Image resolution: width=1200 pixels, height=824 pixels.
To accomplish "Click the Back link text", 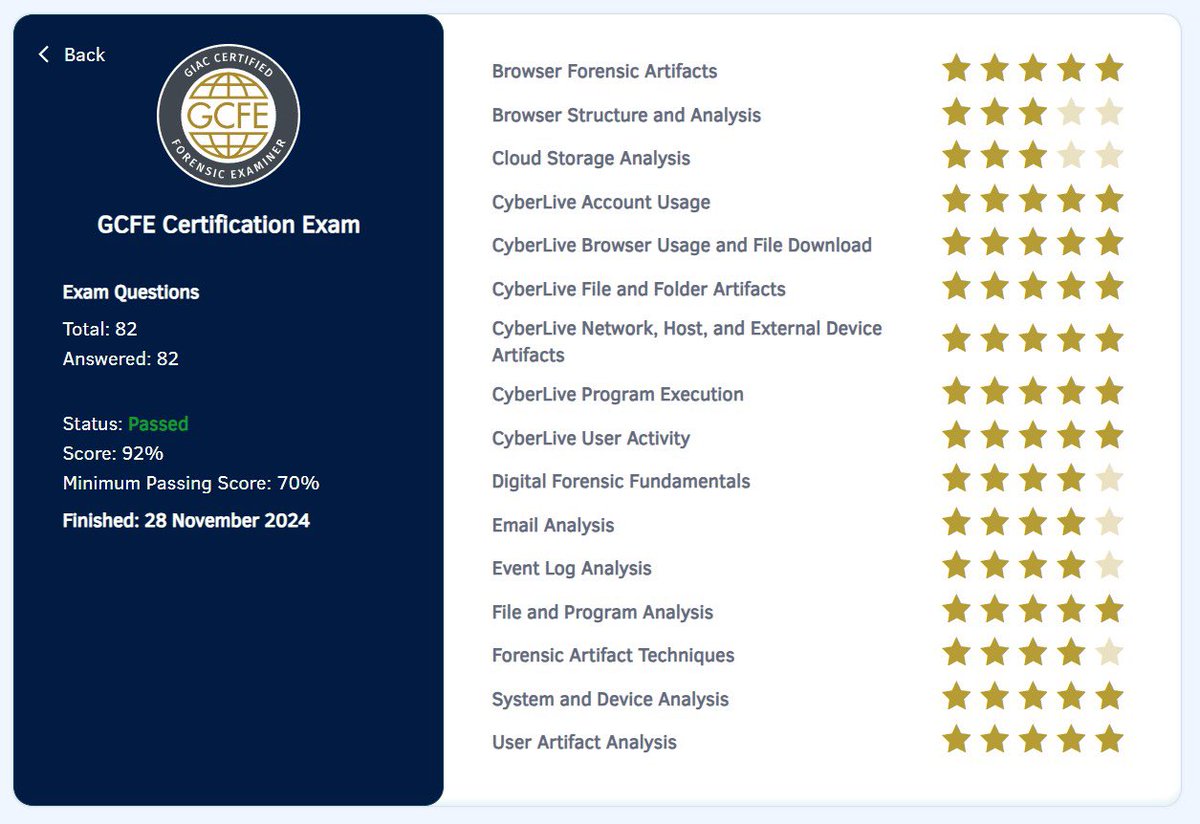I will (84, 55).
